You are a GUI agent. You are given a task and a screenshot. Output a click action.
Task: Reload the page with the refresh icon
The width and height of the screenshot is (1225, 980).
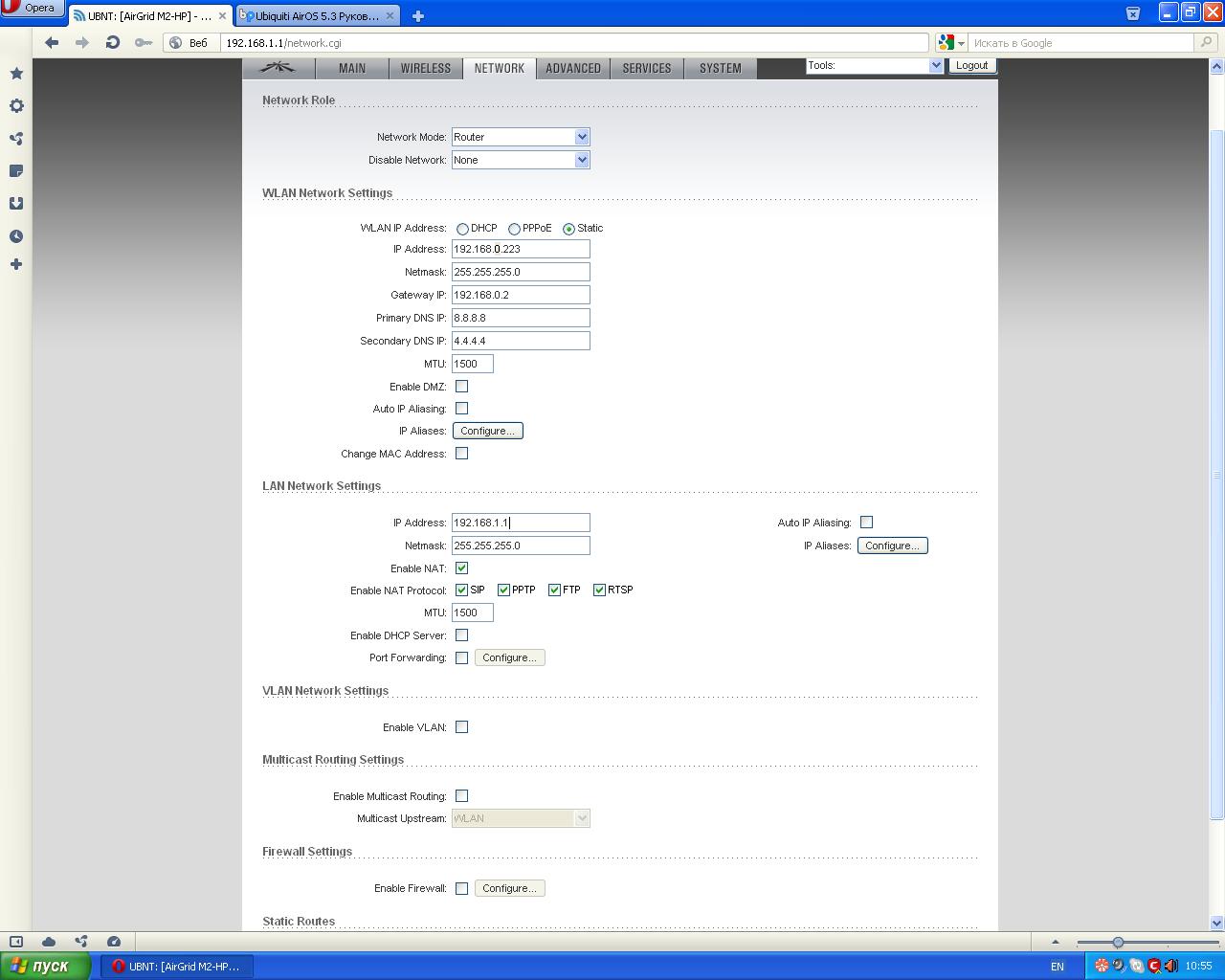point(113,42)
